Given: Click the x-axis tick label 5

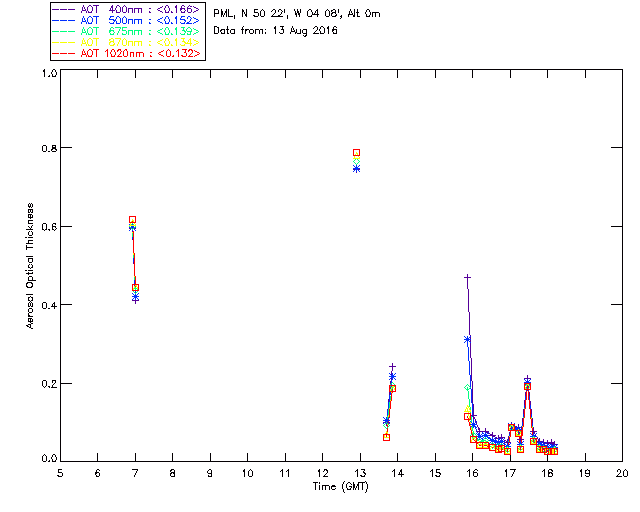Looking at the screenshot, I should pyautogui.click(x=60, y=473).
